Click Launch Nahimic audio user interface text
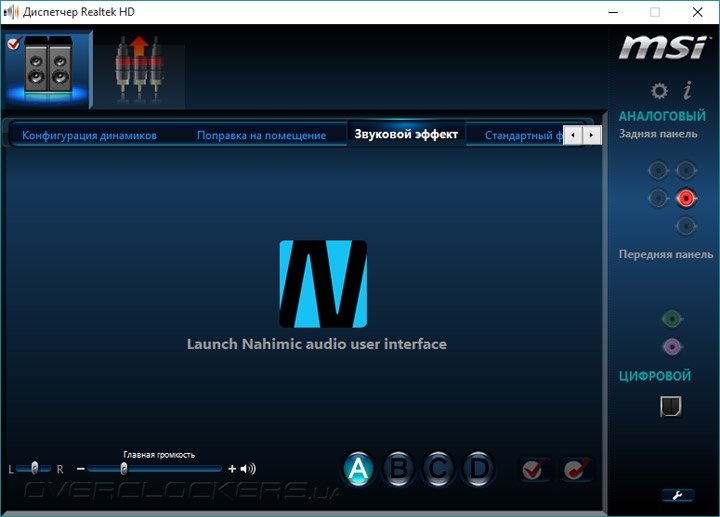The height and width of the screenshot is (517, 720). 317,344
